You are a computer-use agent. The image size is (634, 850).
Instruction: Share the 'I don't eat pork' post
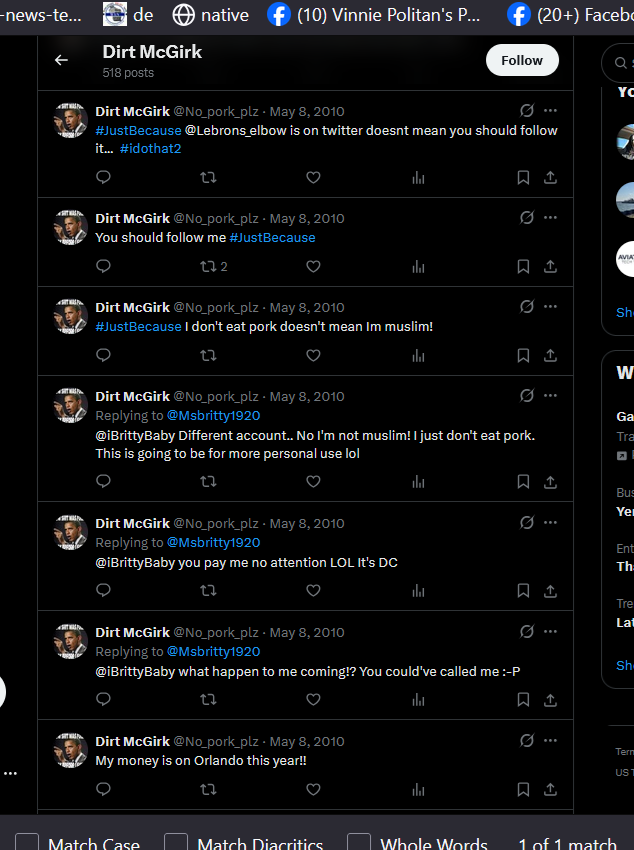coord(550,355)
